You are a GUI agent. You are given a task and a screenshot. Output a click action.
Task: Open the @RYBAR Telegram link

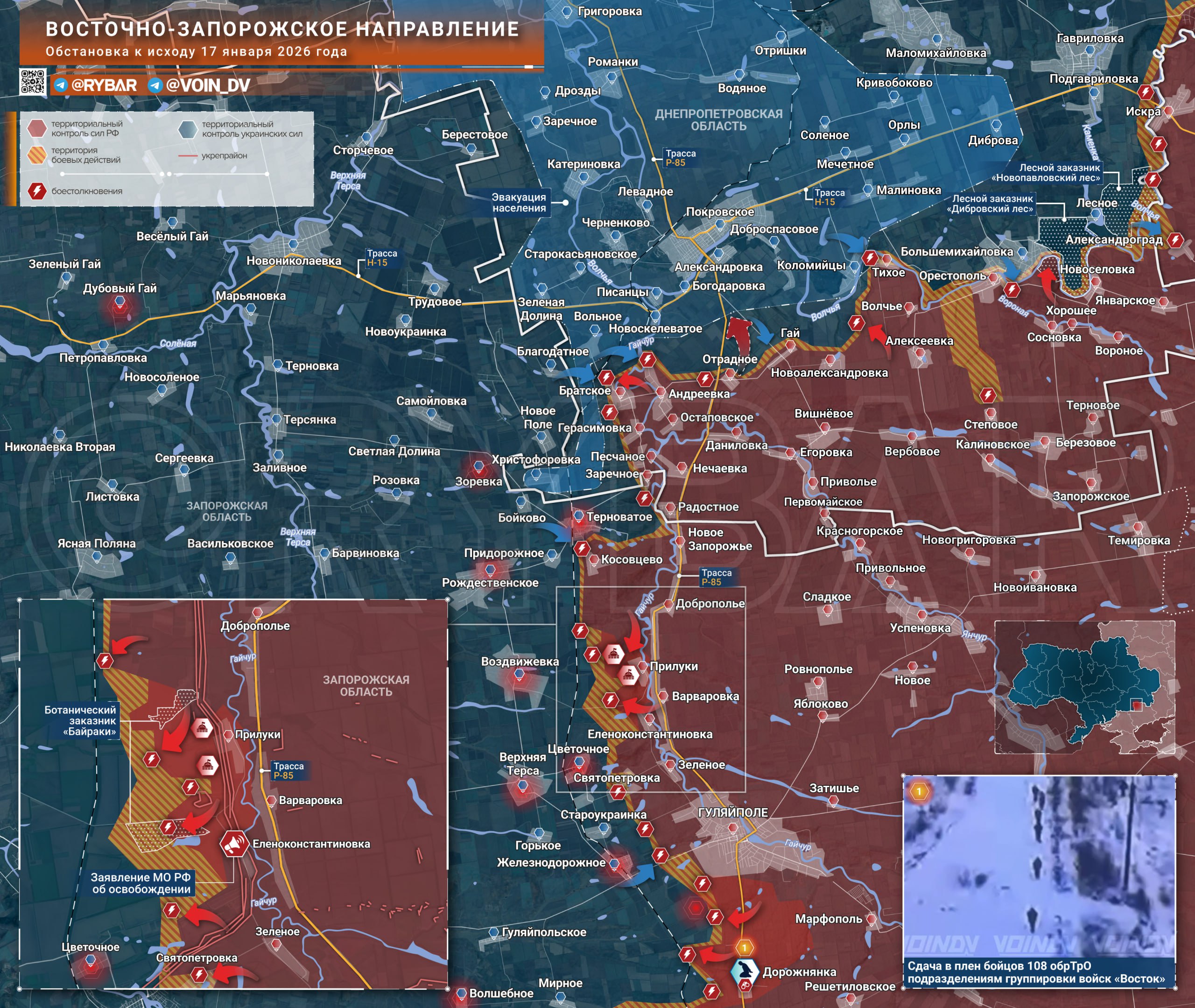tap(104, 86)
